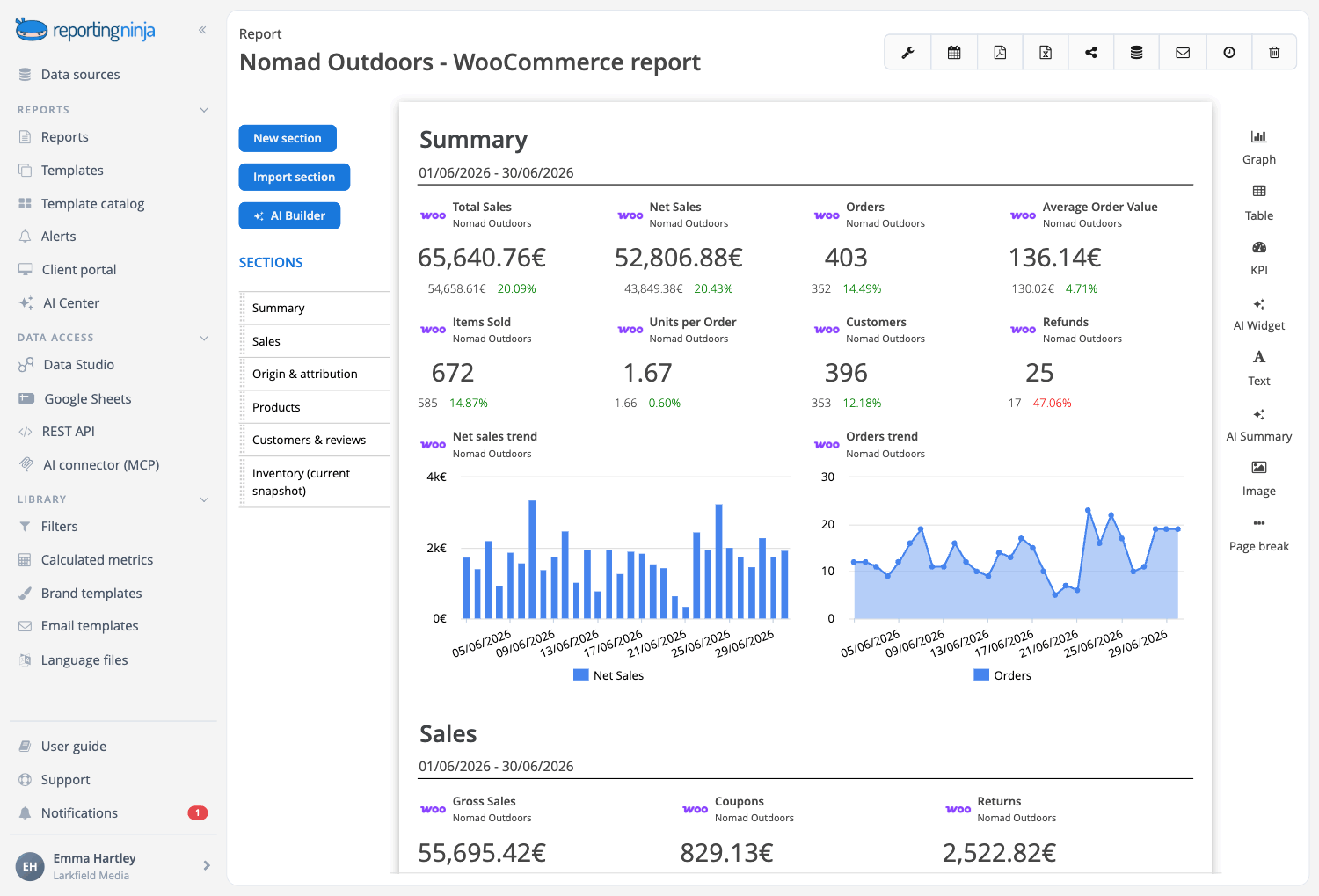Open the data sources database icon
The image size is (1319, 896).
coord(1137,53)
